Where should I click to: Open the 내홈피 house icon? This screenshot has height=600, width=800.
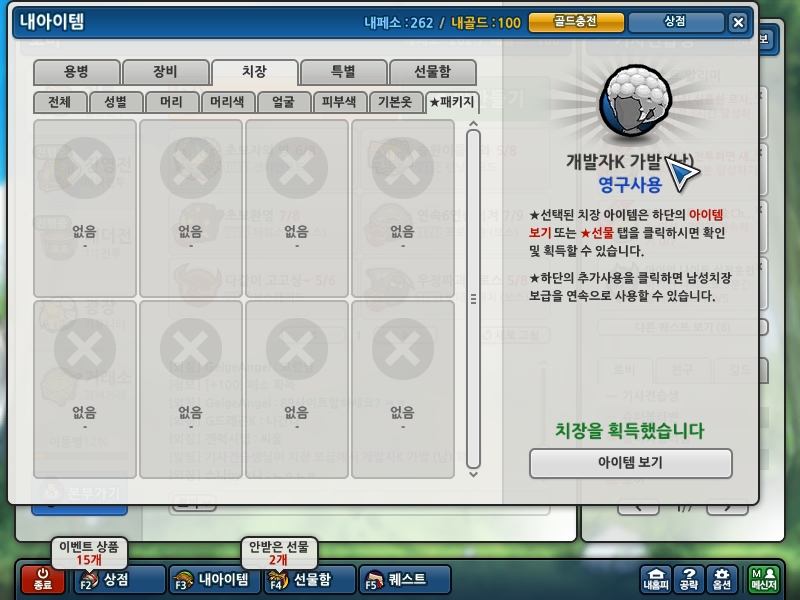[x=656, y=579]
